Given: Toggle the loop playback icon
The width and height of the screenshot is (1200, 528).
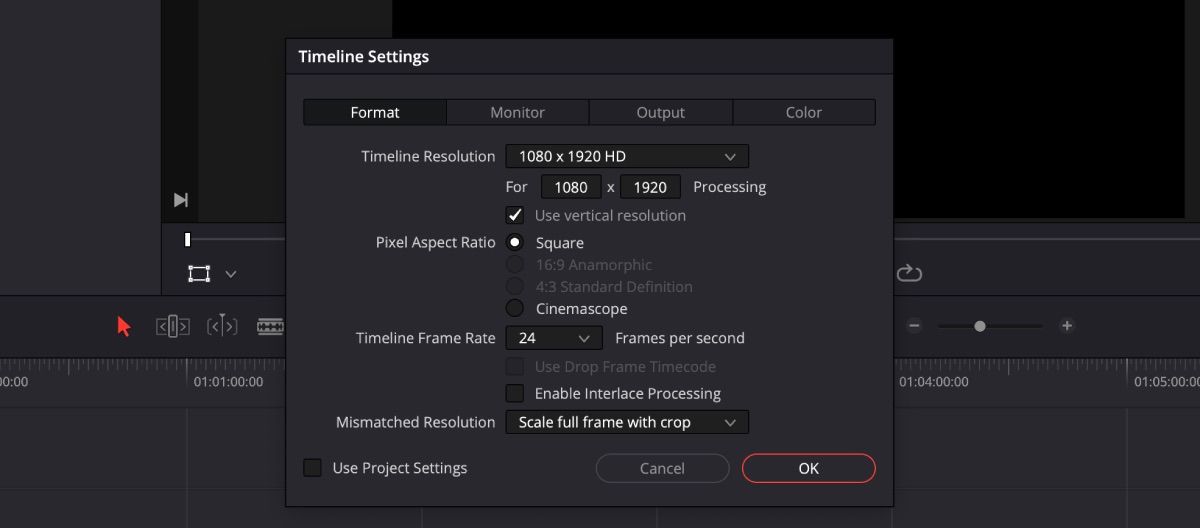Looking at the screenshot, I should (x=909, y=273).
